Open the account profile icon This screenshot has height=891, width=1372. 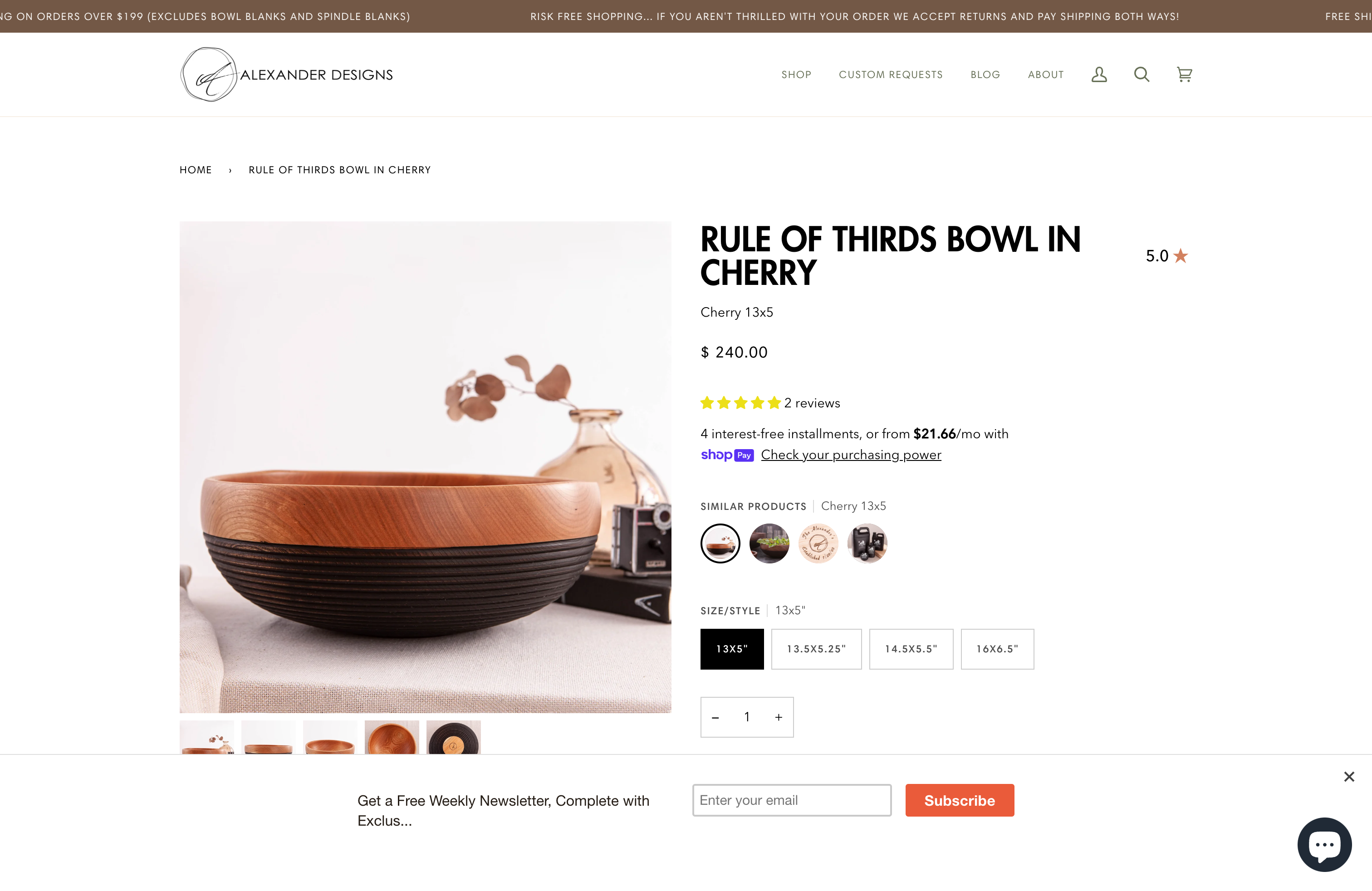[x=1099, y=74]
